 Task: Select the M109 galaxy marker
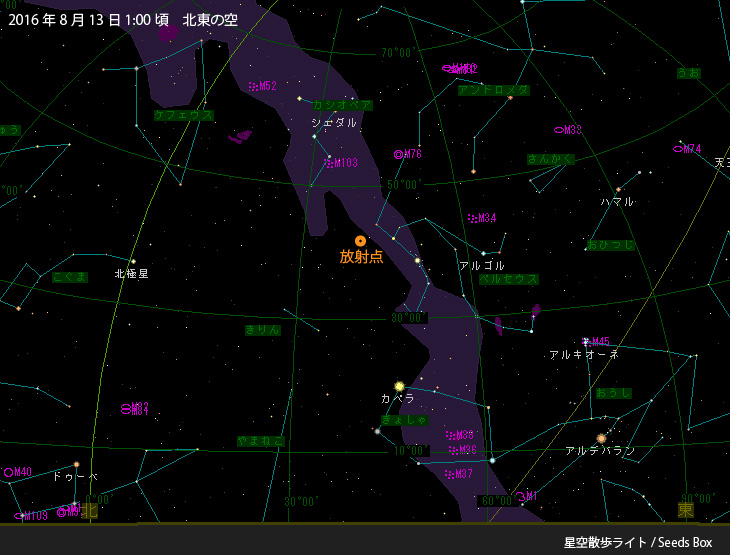coord(31,516)
